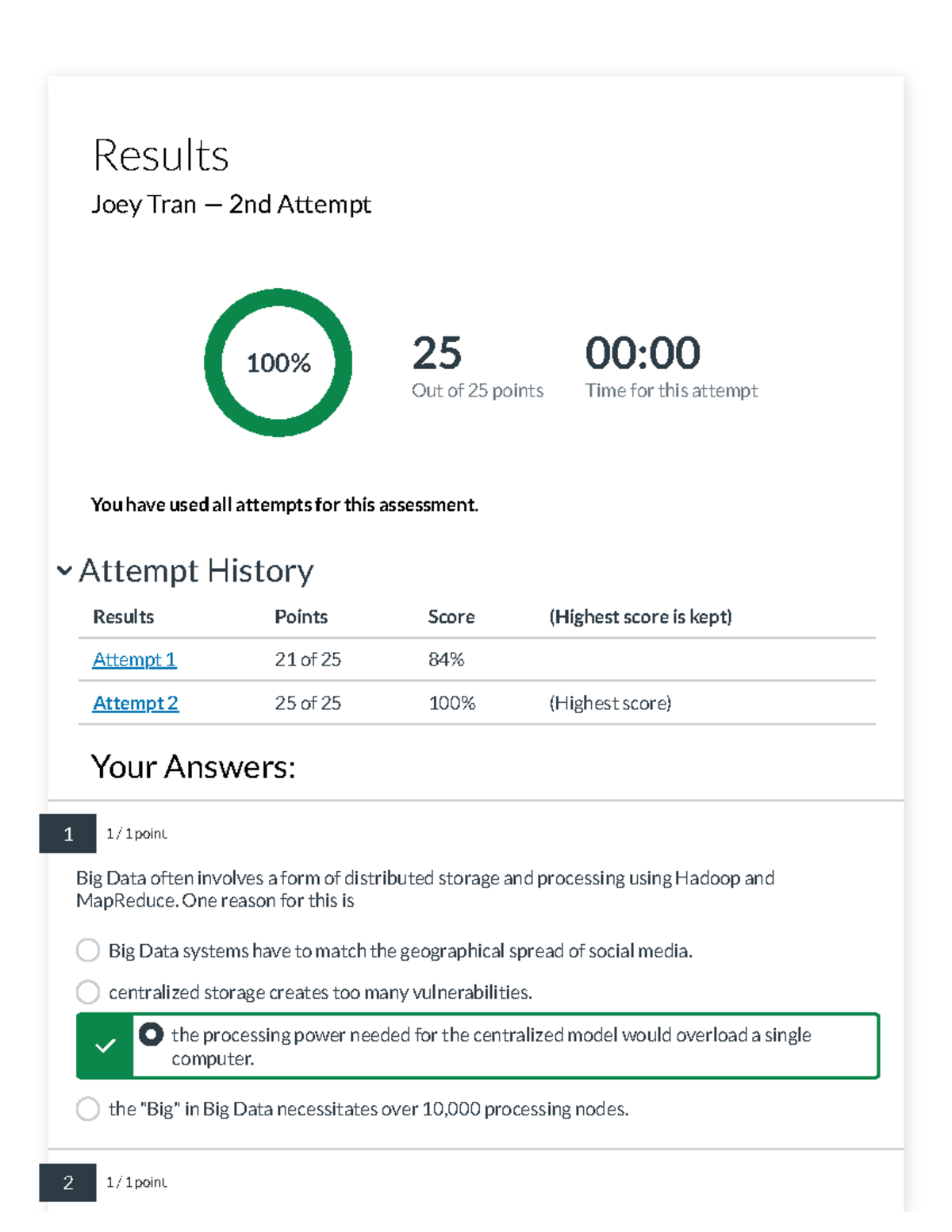Viewport: 952px width, 1232px height.
Task: Click the "(Highest score)" label in Attempt 2 row
Action: coord(609,703)
